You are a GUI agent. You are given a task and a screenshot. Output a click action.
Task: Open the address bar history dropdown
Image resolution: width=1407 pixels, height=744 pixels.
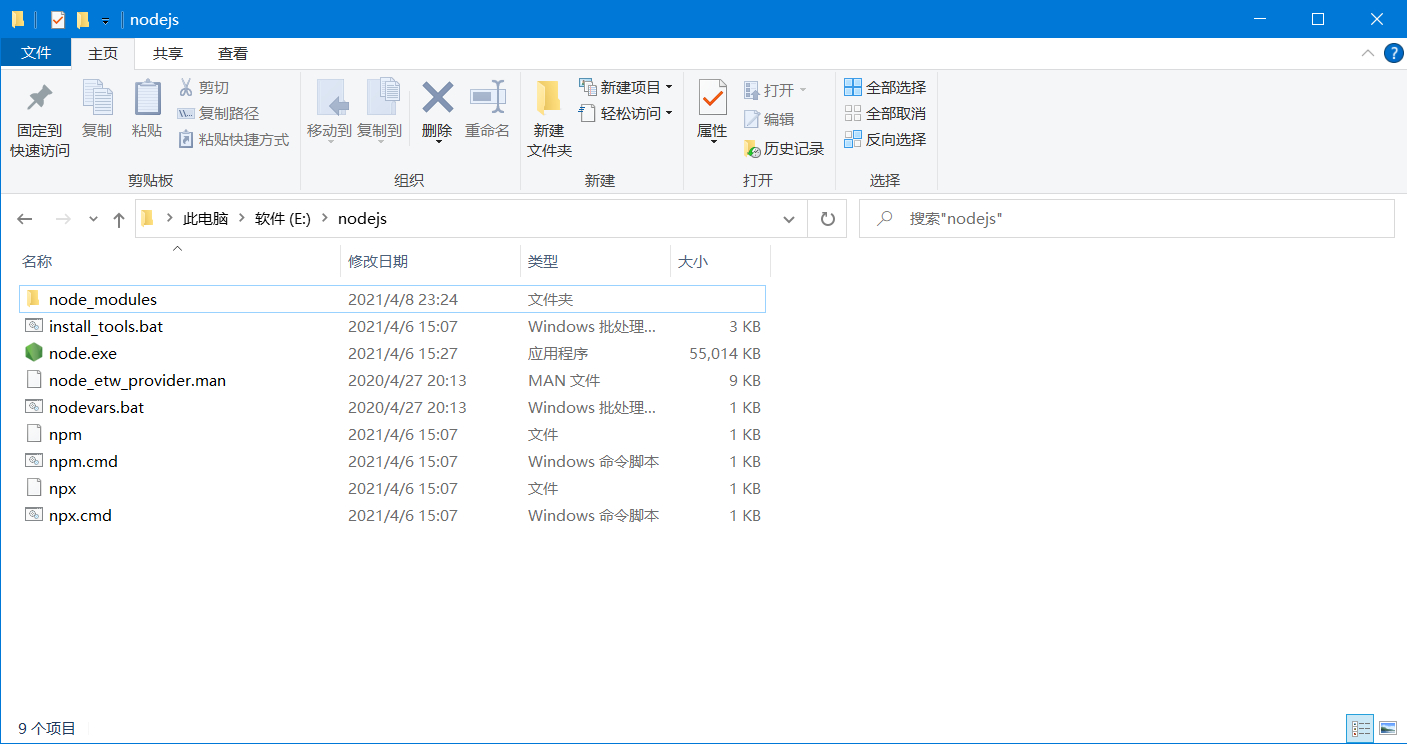click(x=789, y=219)
